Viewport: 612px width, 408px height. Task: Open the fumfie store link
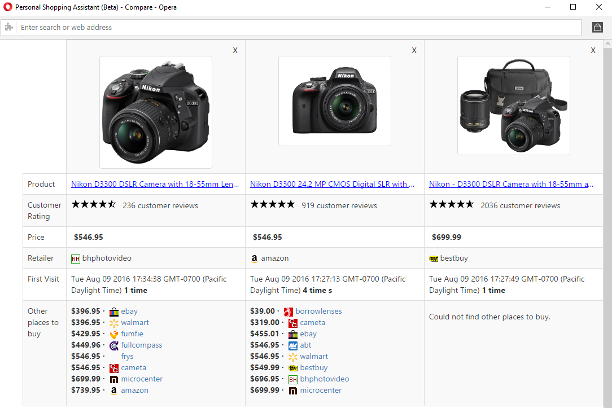[132, 334]
